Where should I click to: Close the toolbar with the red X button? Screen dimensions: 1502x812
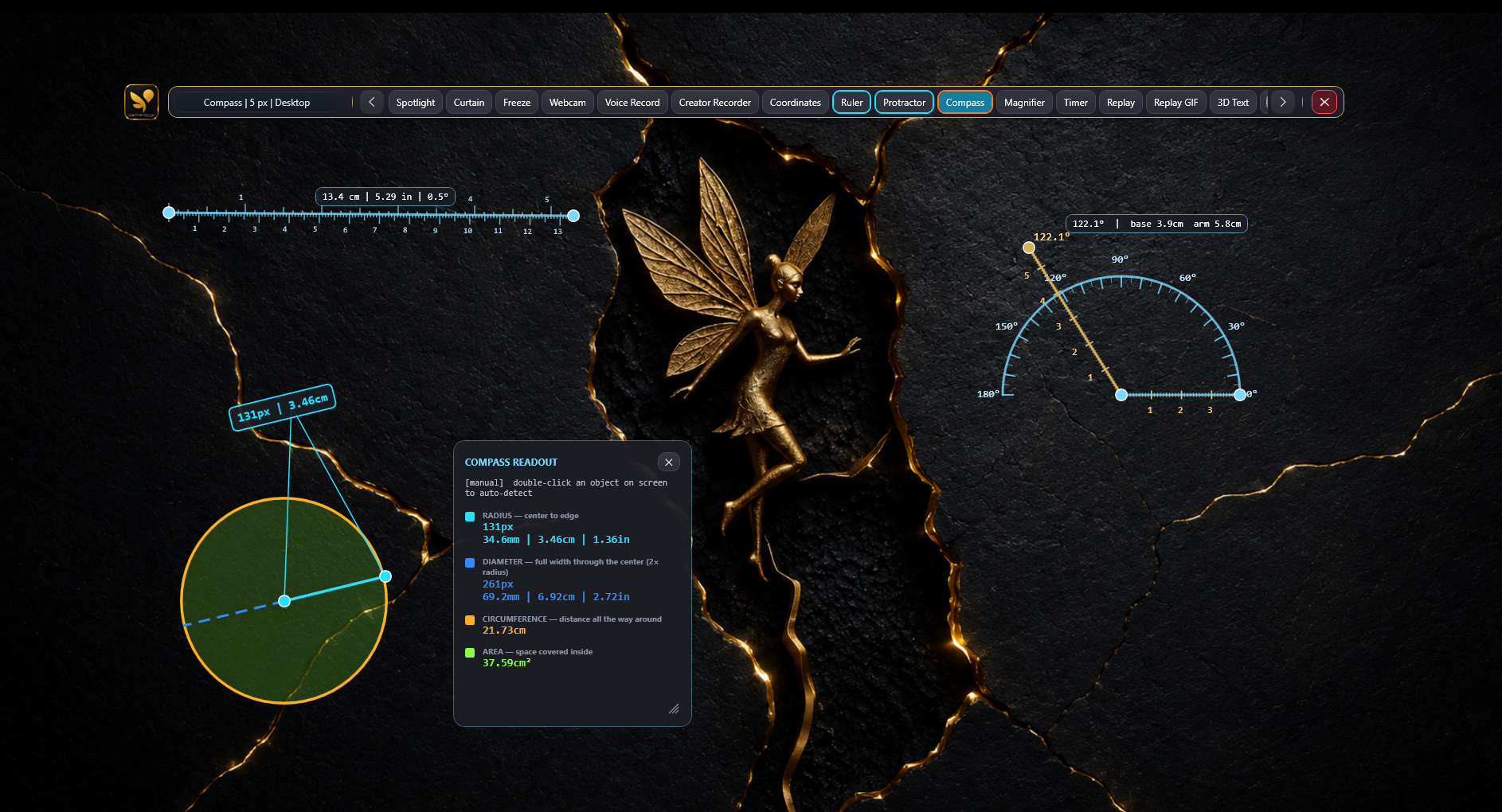click(1324, 102)
